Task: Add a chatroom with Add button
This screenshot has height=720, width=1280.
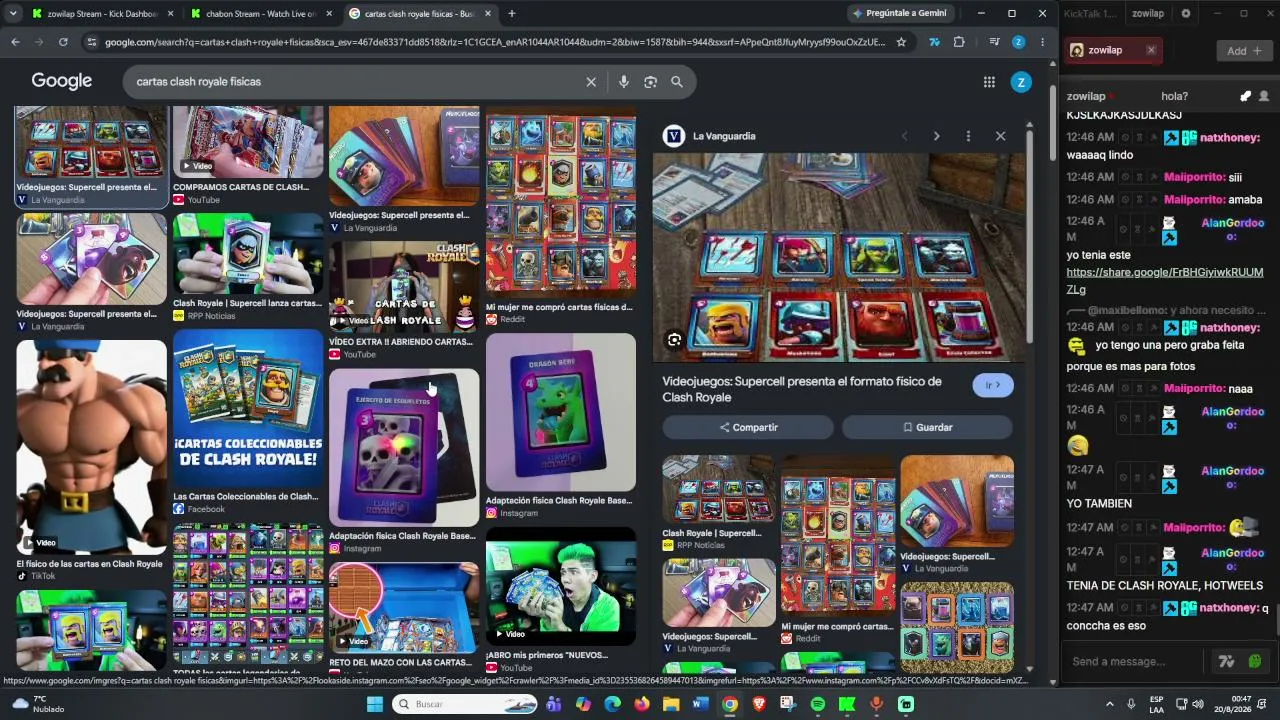Action: point(1244,51)
